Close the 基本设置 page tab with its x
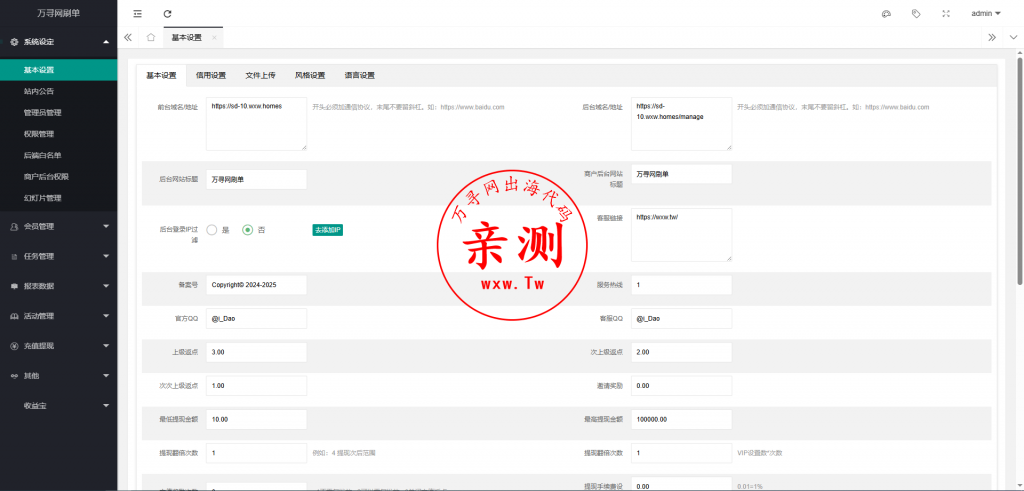 click(x=214, y=38)
